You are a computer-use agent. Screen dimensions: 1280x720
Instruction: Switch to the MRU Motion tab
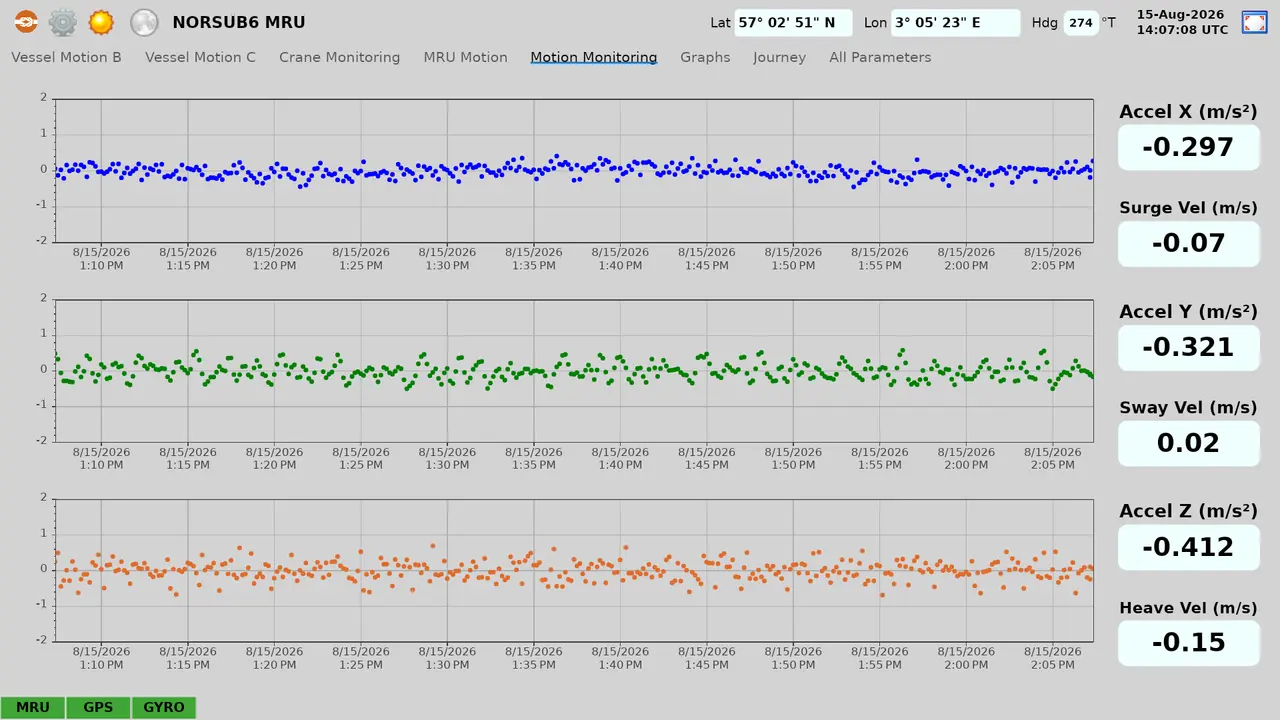465,57
